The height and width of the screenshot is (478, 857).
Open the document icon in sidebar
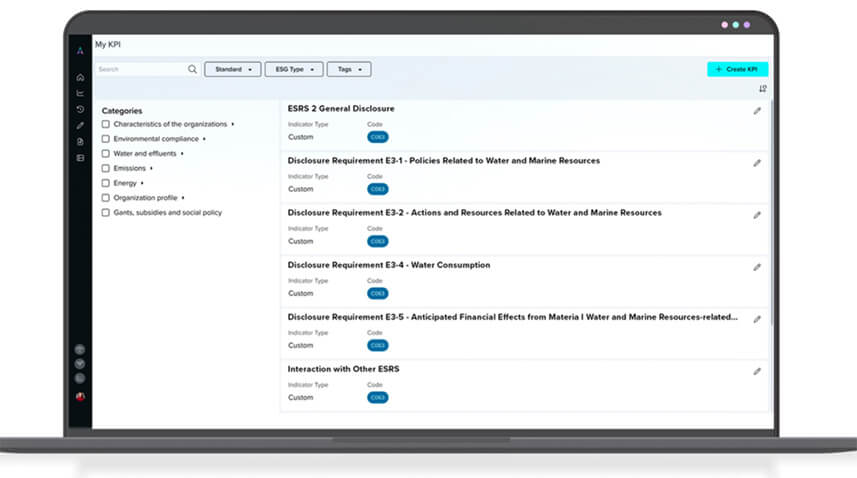click(x=80, y=141)
